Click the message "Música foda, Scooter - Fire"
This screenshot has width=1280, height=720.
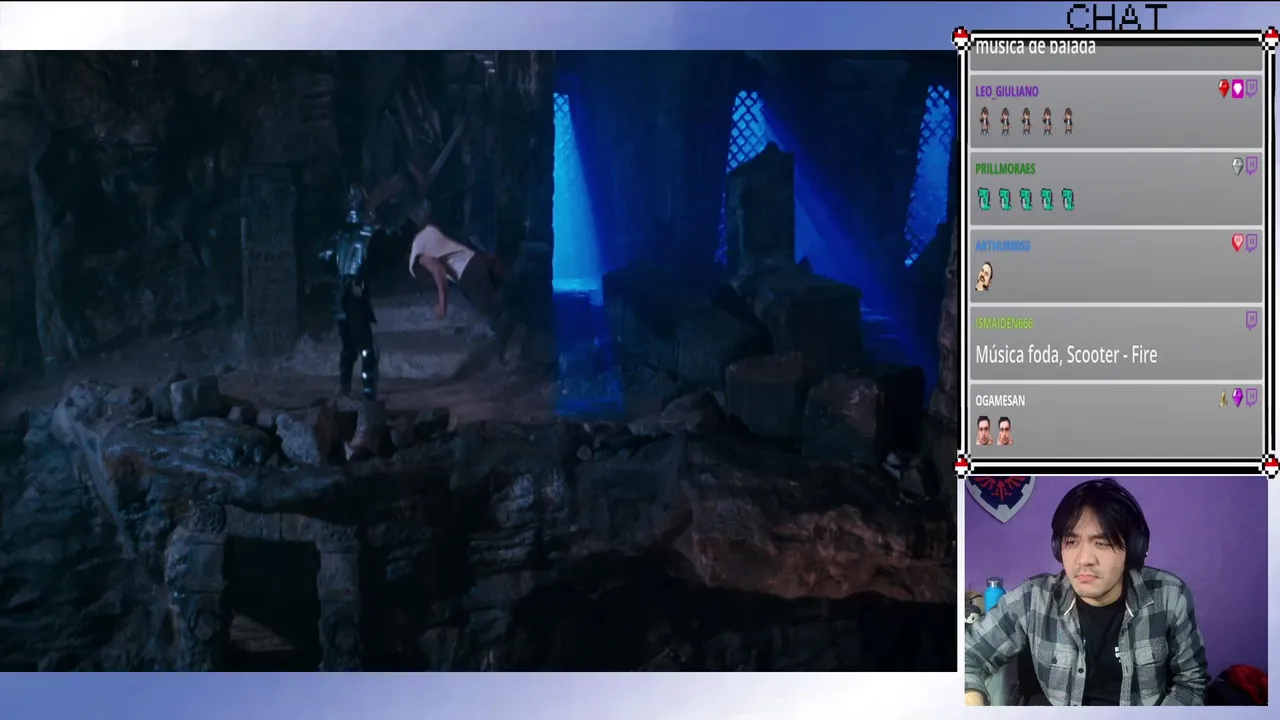1066,355
